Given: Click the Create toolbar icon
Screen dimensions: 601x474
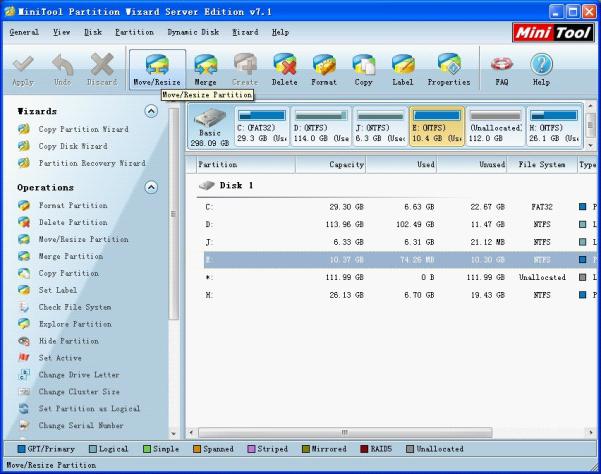Looking at the screenshot, I should (245, 70).
